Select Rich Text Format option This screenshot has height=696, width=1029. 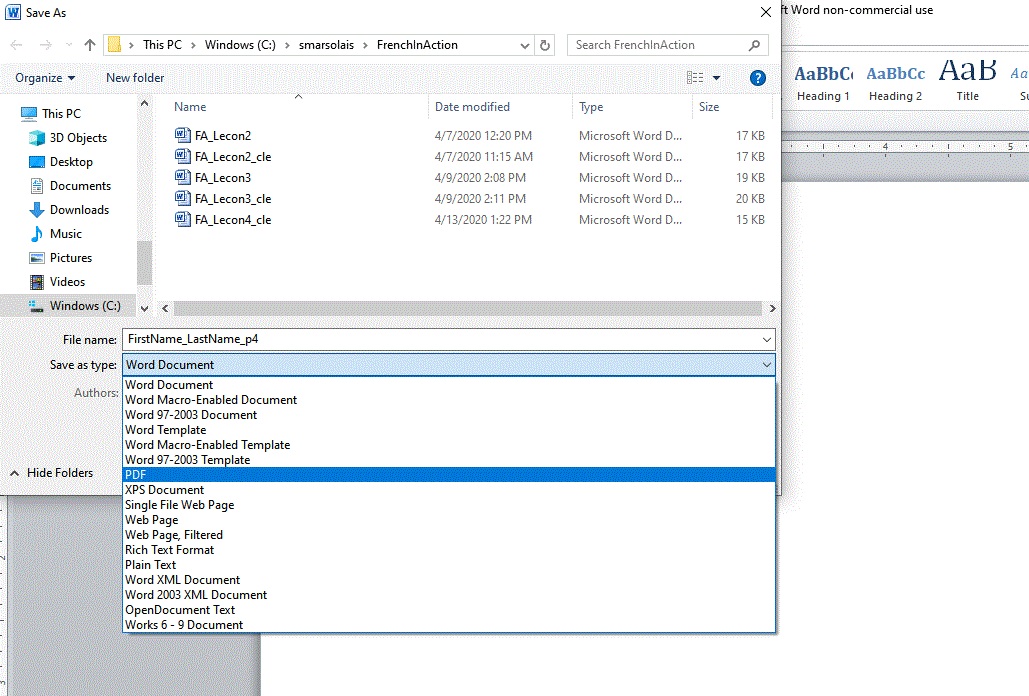[449, 550]
